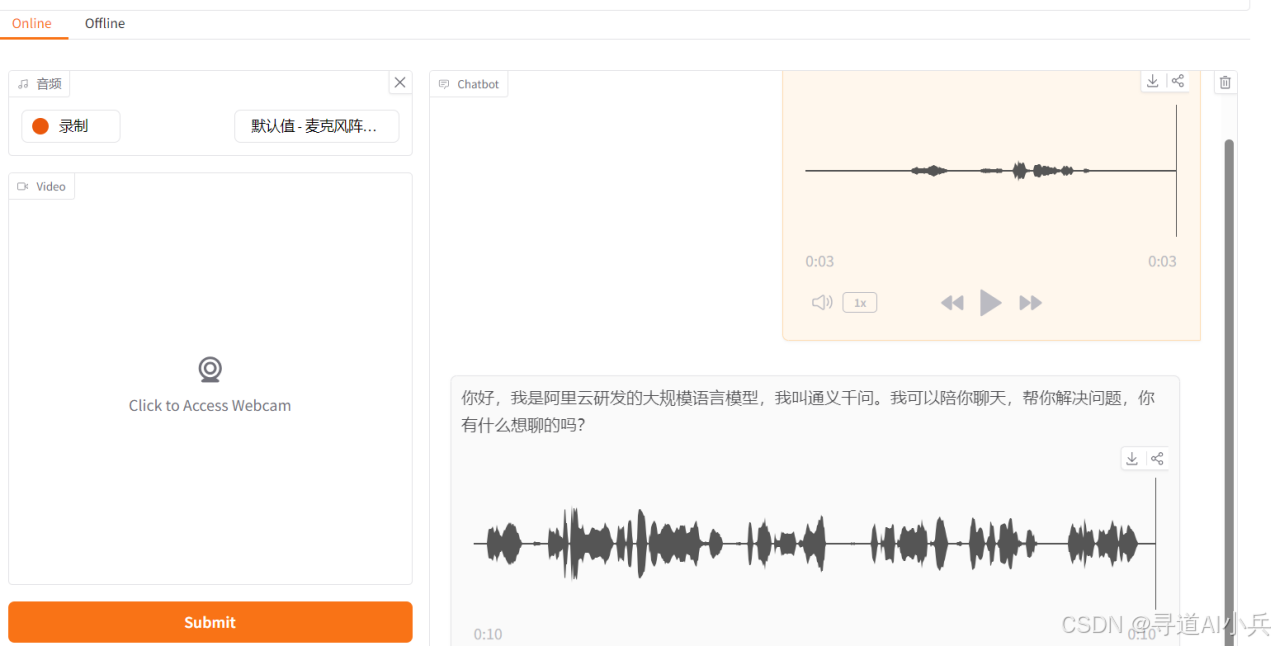This screenshot has width=1275, height=646.
Task: Toggle mute on the user audio volume icon
Action: (822, 302)
